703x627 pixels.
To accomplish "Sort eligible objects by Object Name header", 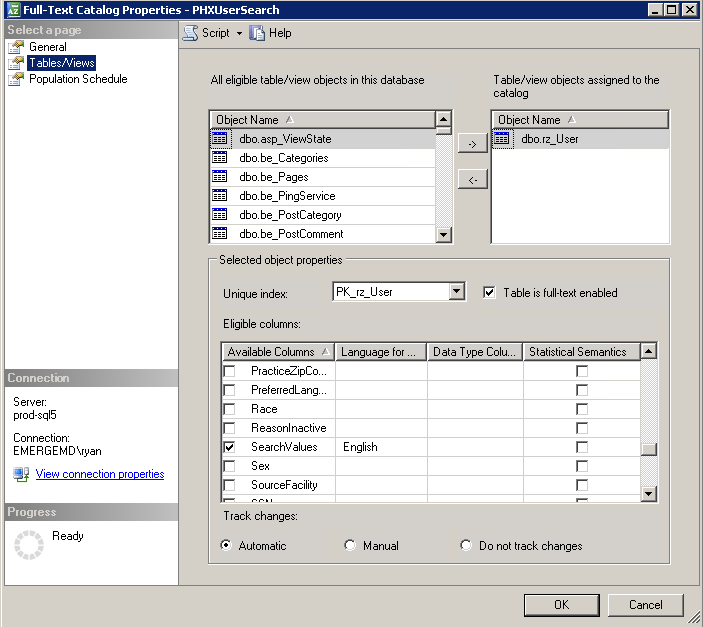I will click(322, 120).
